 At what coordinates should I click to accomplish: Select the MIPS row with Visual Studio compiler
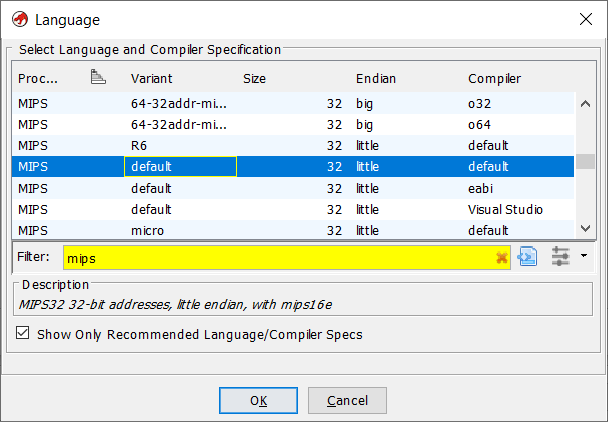pos(292,209)
